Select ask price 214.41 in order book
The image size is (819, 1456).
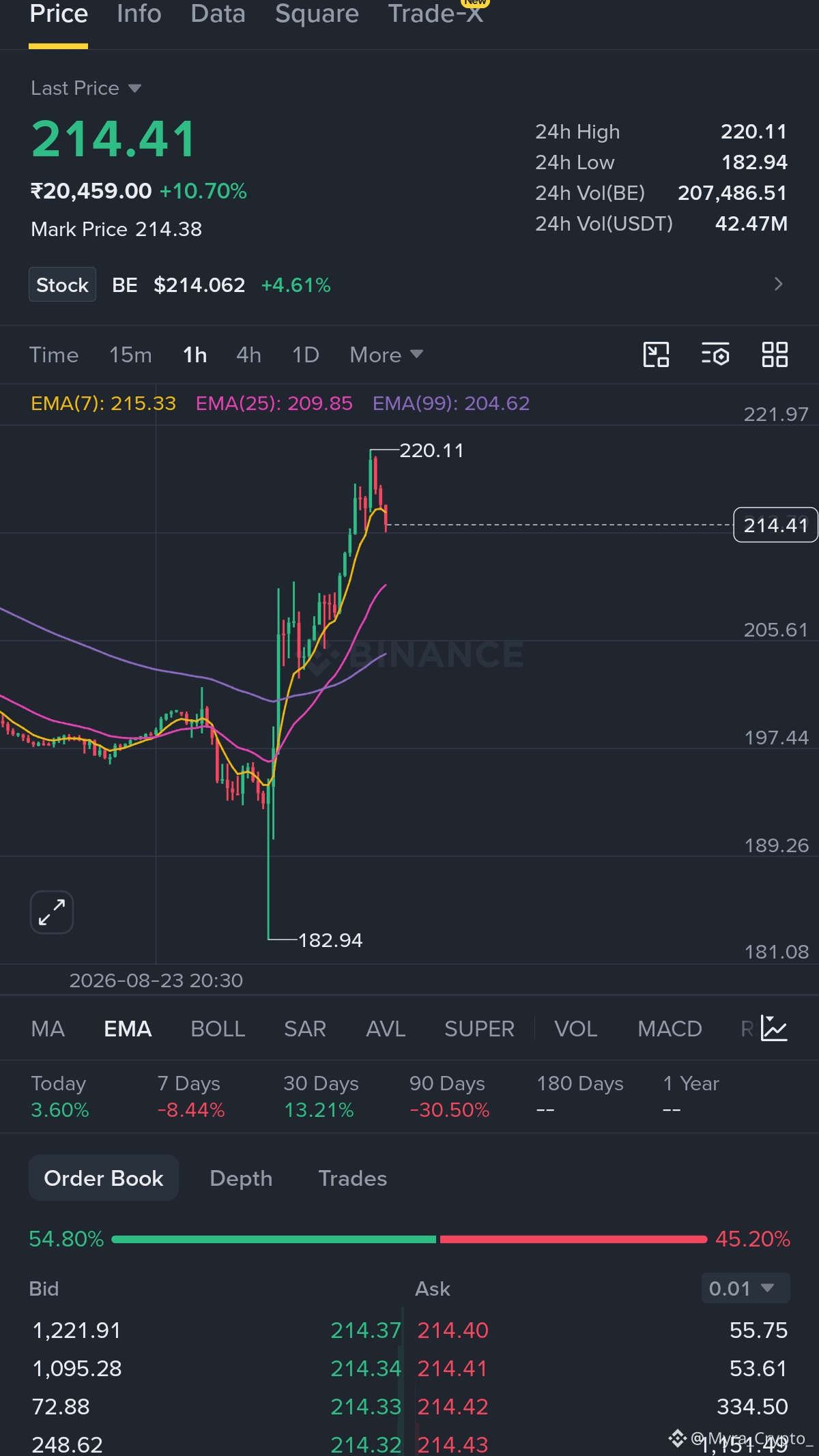(452, 1368)
